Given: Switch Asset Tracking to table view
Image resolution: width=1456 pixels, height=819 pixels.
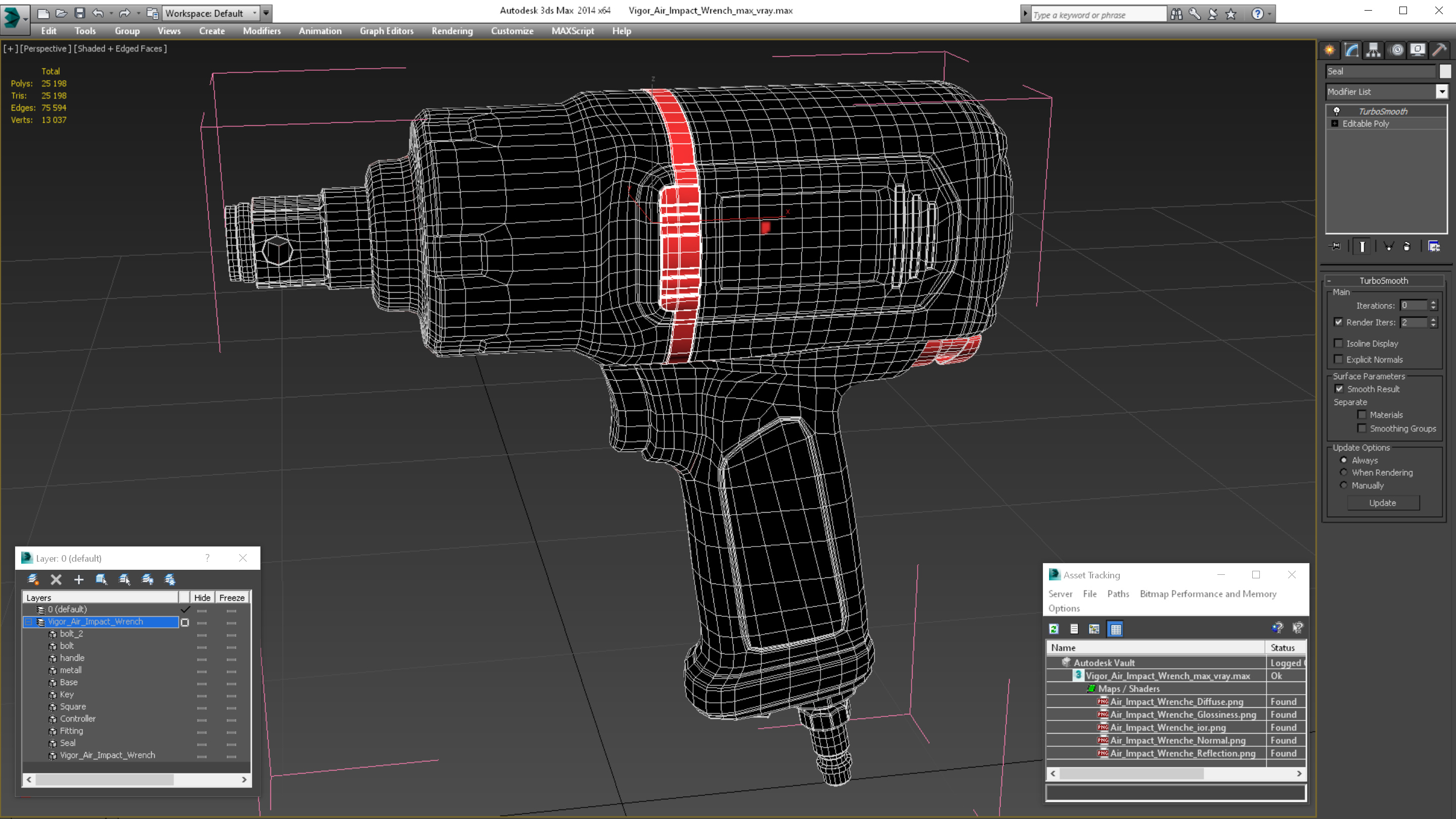Looking at the screenshot, I should click(1116, 628).
